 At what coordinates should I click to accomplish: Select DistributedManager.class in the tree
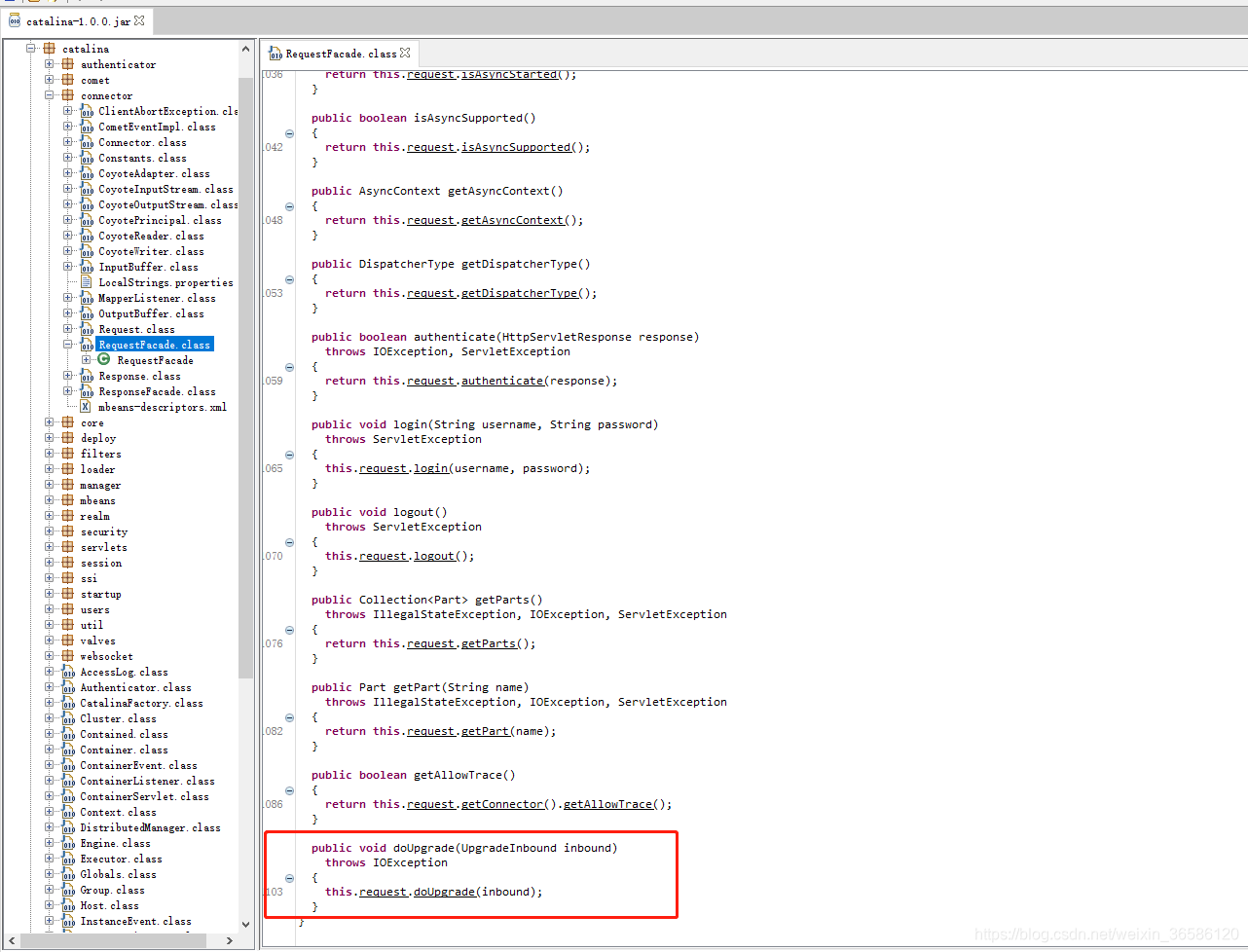point(150,827)
